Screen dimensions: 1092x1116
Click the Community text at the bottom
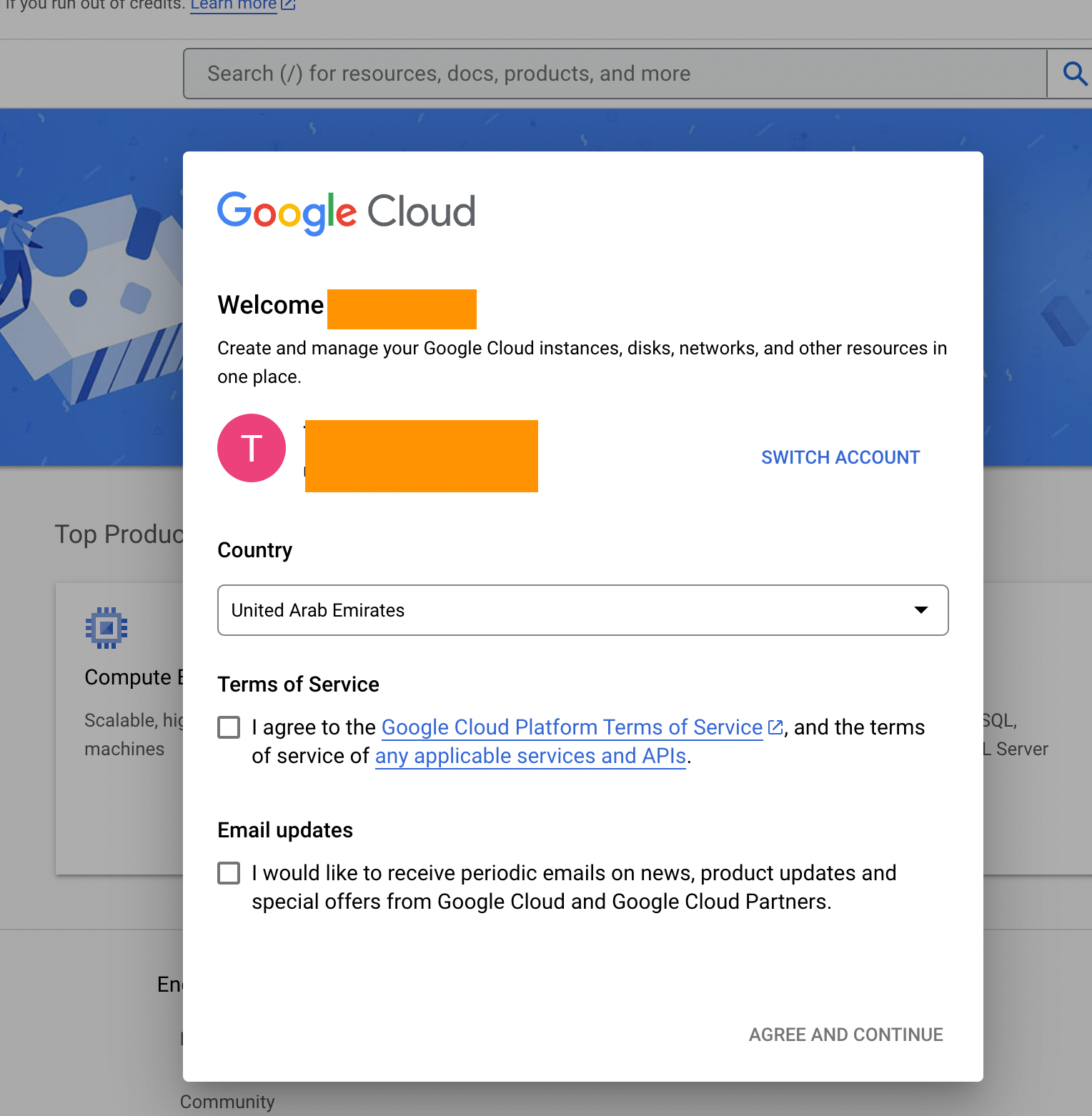pos(227,1102)
